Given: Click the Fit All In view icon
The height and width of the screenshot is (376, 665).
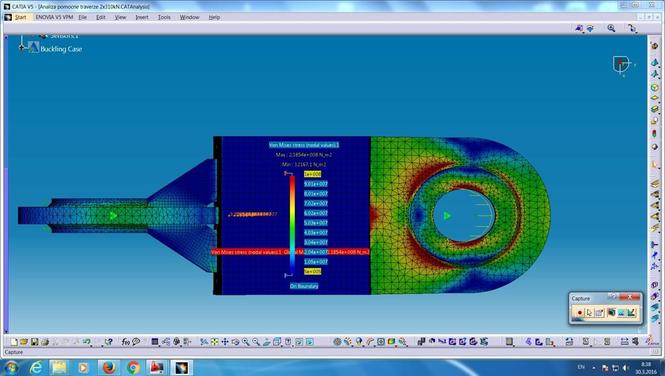Looking at the screenshot, I should pyautogui.click(x=215, y=342).
